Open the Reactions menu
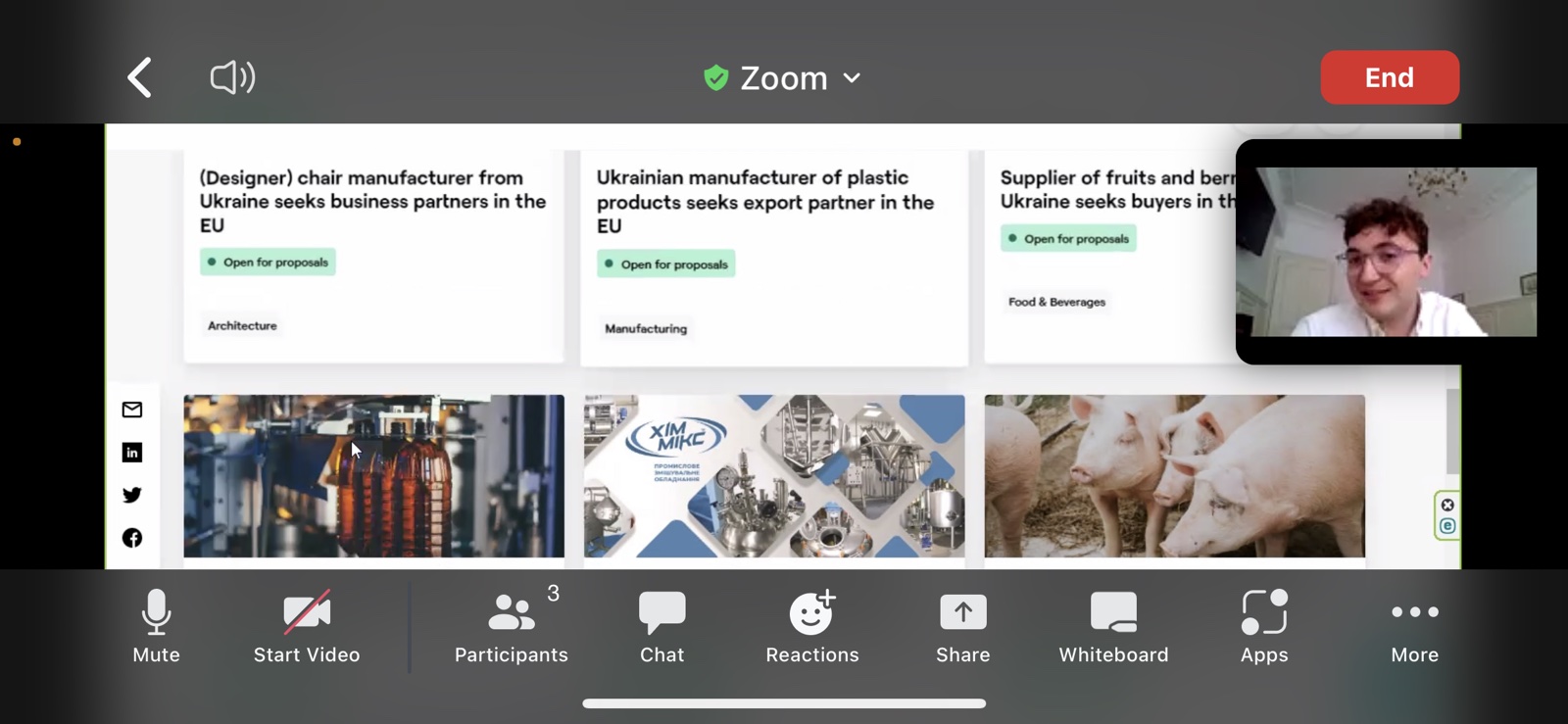 pyautogui.click(x=811, y=627)
